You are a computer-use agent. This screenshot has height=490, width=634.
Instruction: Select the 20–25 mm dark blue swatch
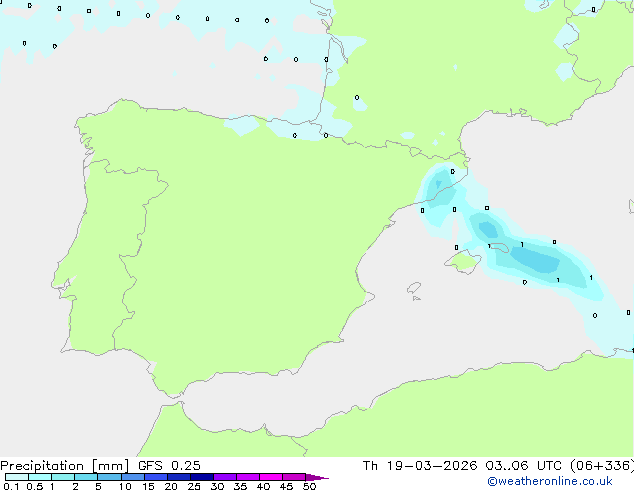point(179,477)
